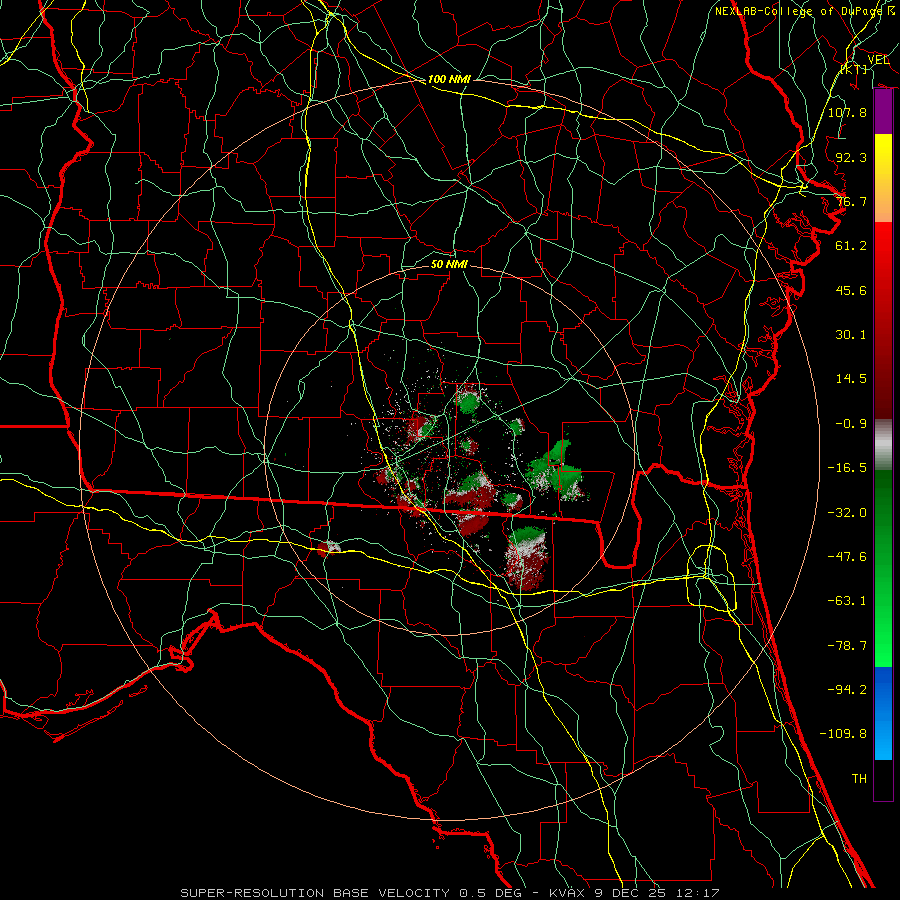Select the -16.5 legend value
Image resolution: width=900 pixels, height=900 pixels.
pyautogui.click(x=847, y=468)
